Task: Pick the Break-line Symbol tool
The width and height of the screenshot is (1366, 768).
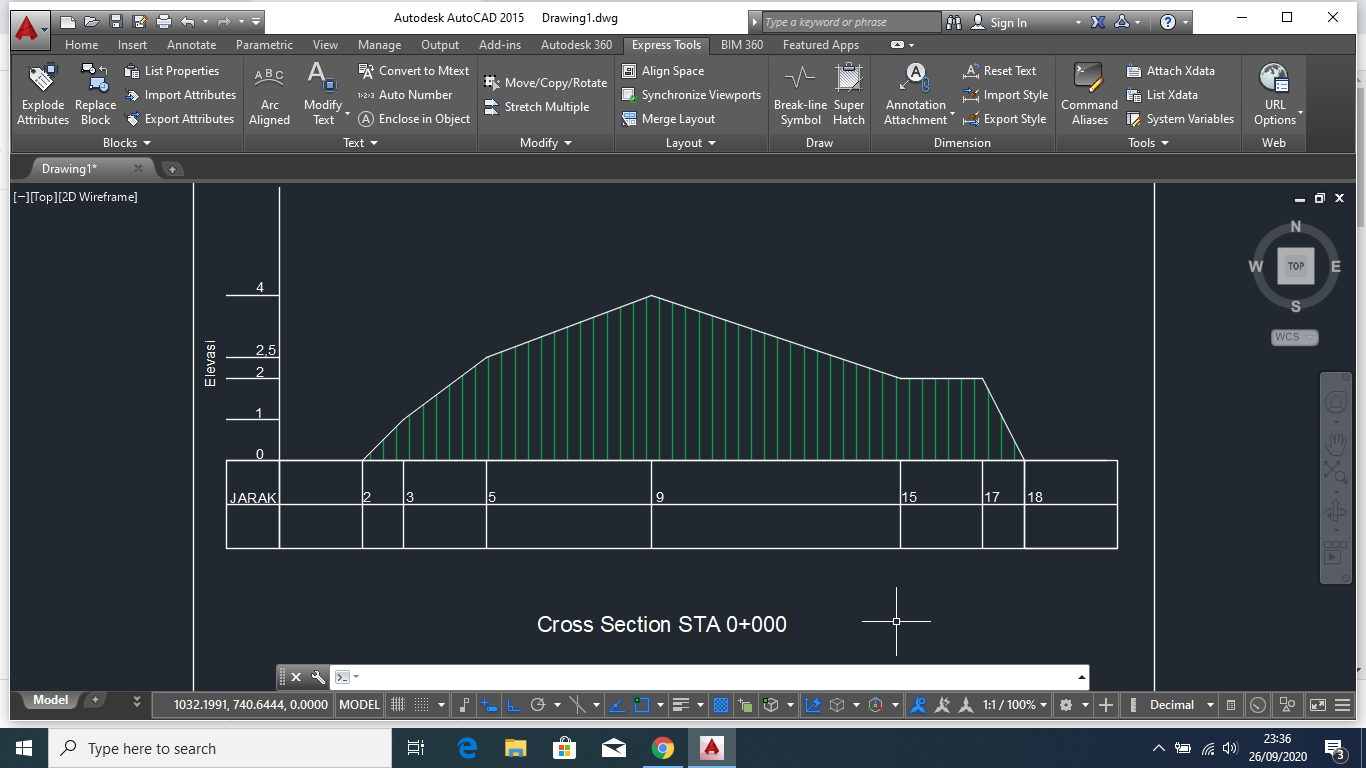Action: point(800,95)
